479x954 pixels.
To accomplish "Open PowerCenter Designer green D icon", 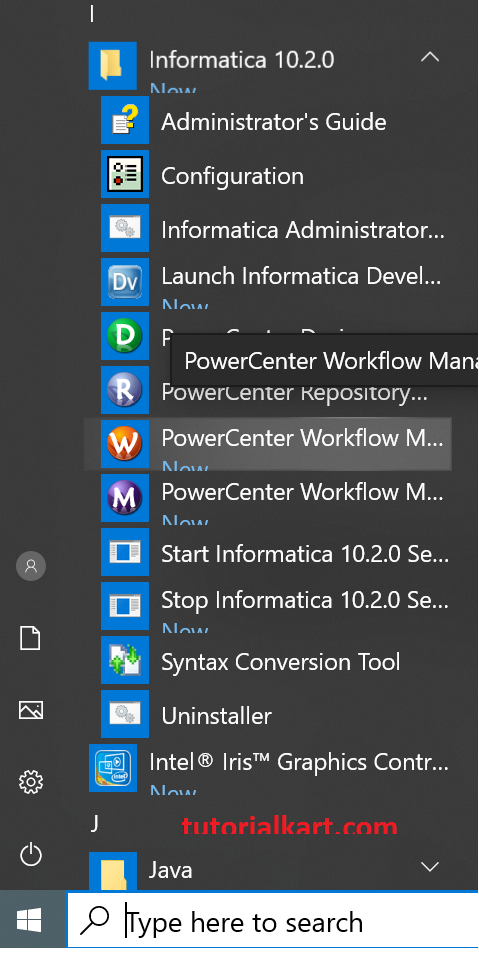I will coord(125,336).
